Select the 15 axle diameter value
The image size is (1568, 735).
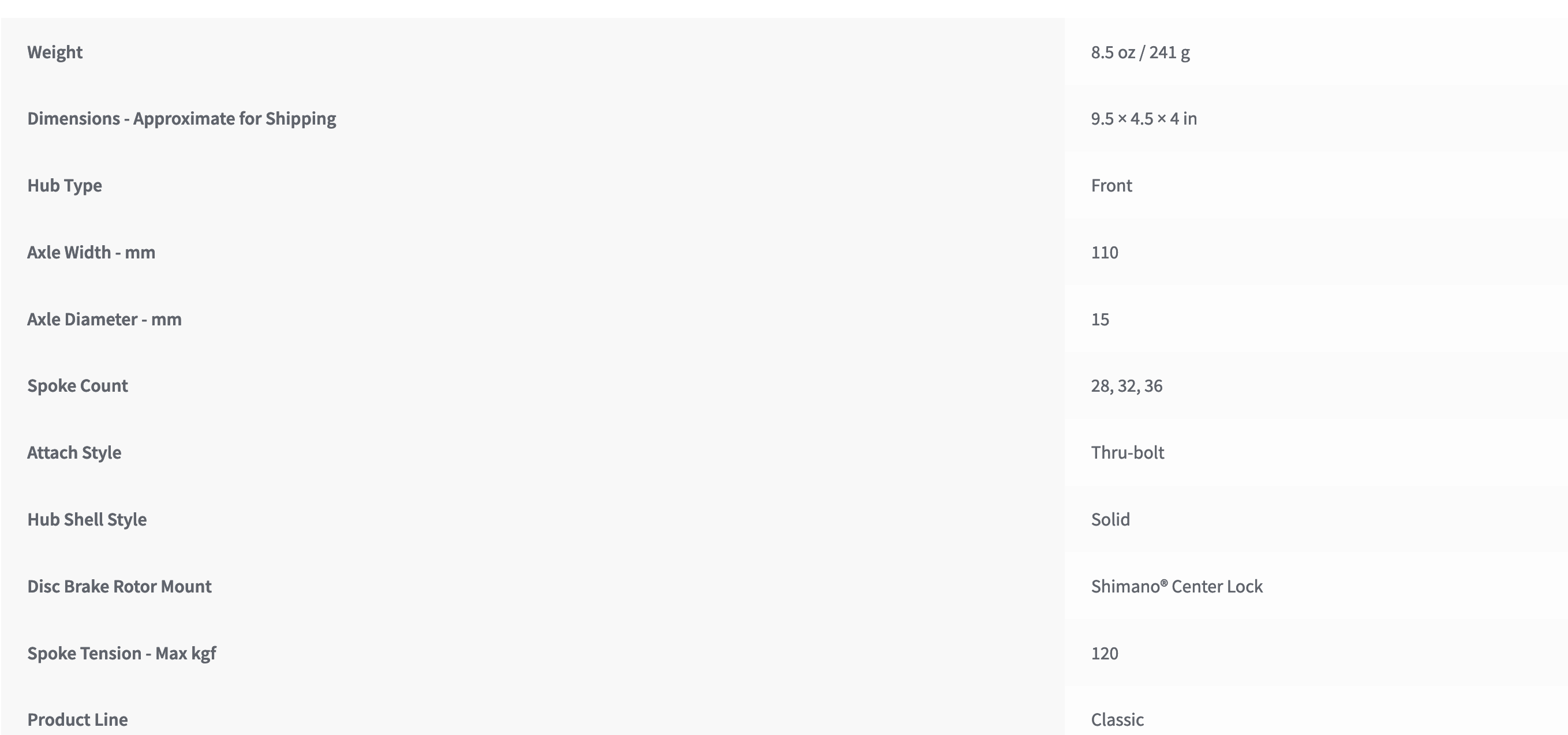click(1100, 320)
